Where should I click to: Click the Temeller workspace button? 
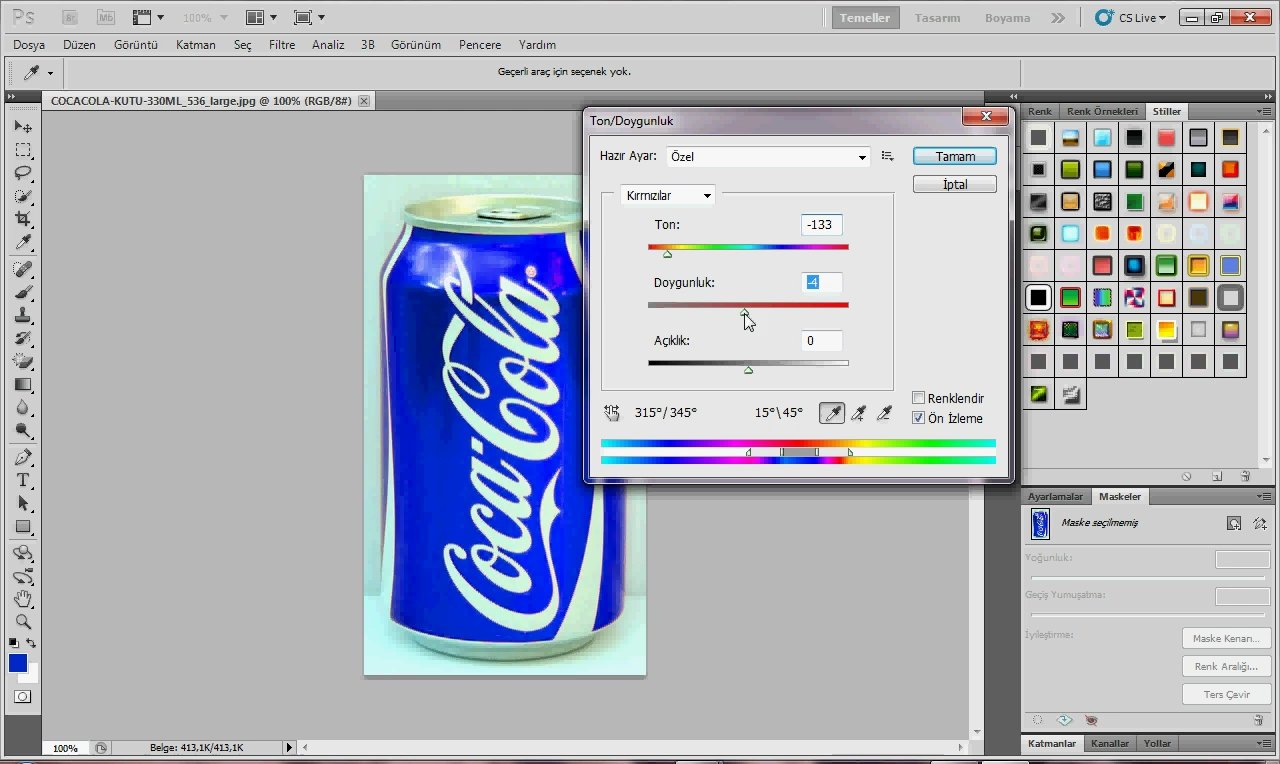(x=865, y=18)
